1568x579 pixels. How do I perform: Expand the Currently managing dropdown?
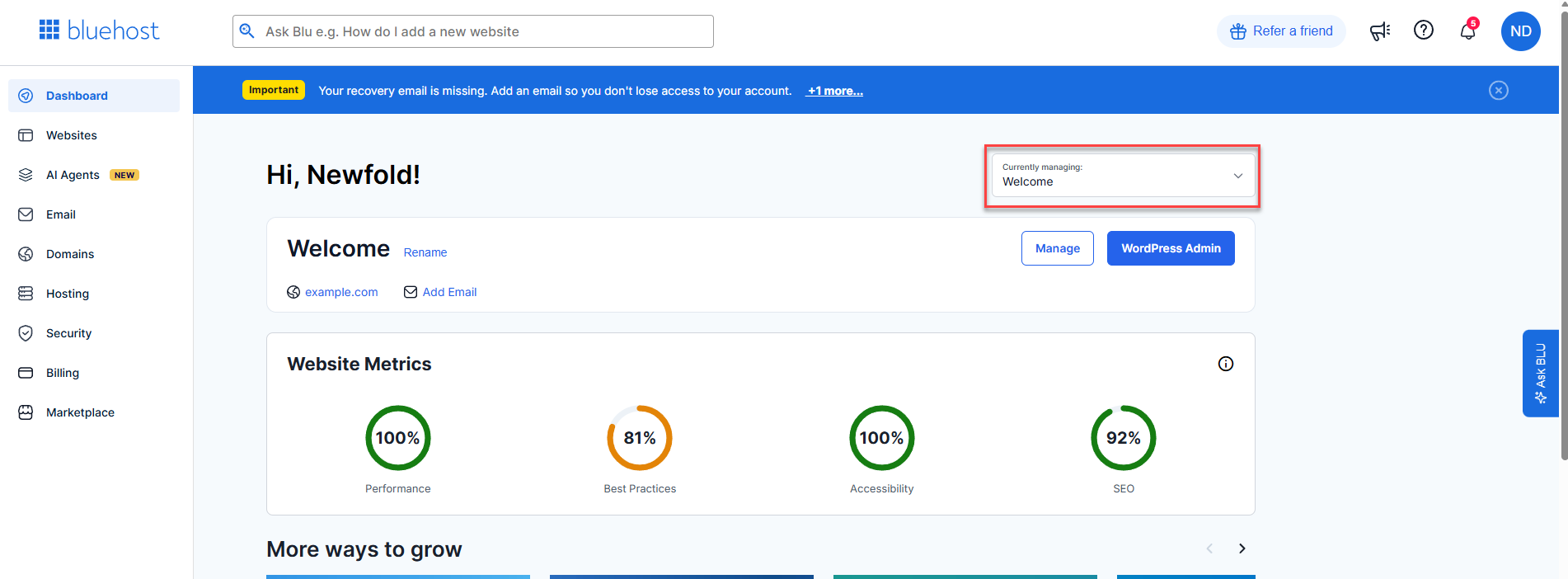(1123, 175)
